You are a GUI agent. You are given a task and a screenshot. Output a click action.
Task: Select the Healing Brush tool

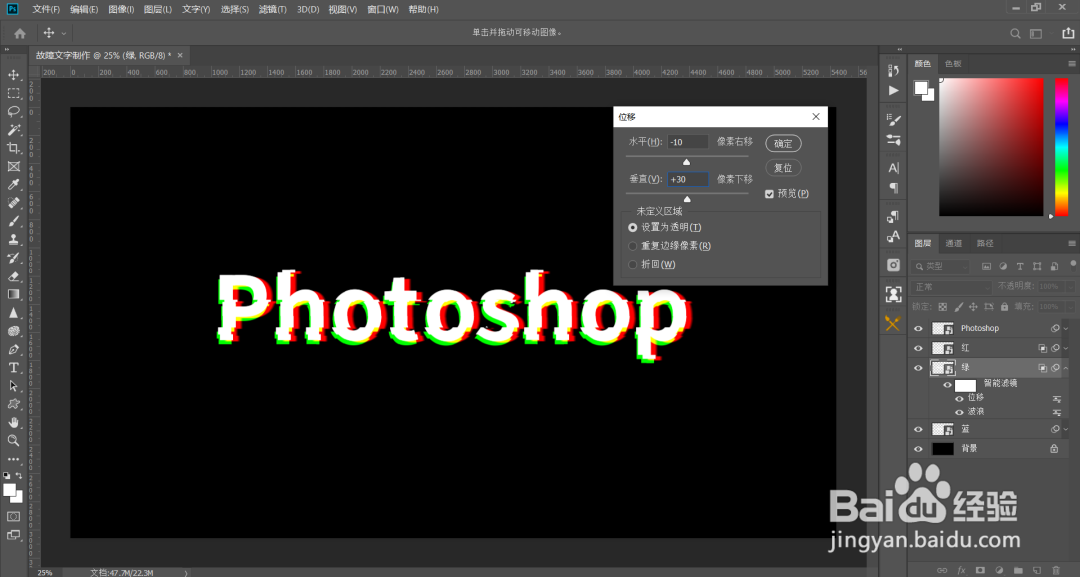point(14,203)
